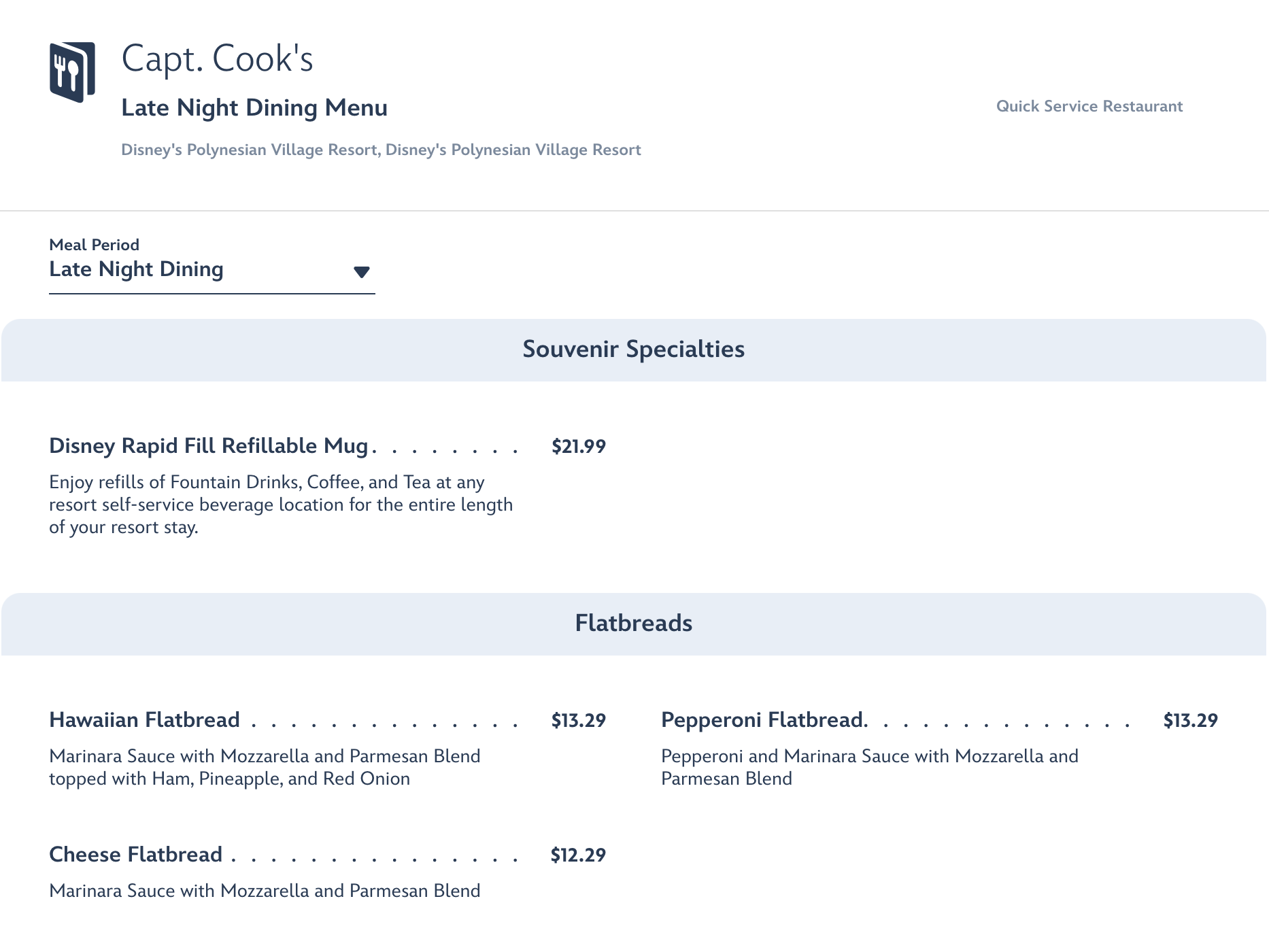This screenshot has height=952, width=1269.
Task: Click the $21.99 mug price
Action: point(578,447)
